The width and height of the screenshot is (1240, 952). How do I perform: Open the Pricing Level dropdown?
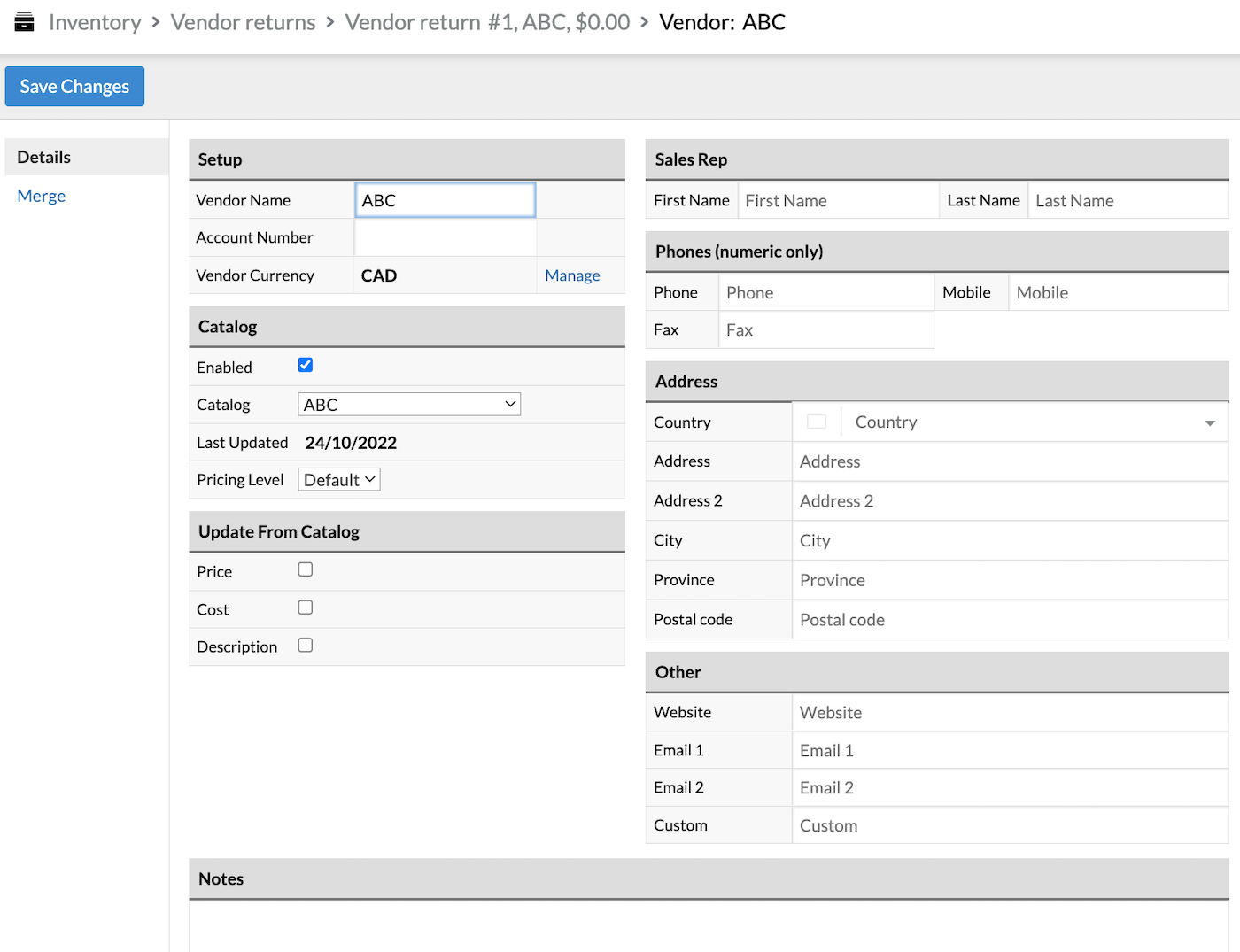click(x=338, y=479)
